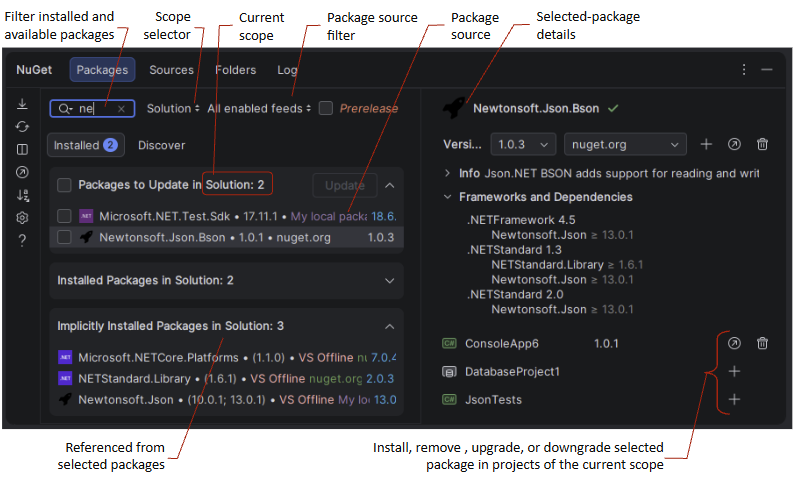Select the Discover tab
795x481 pixels.
[162, 145]
